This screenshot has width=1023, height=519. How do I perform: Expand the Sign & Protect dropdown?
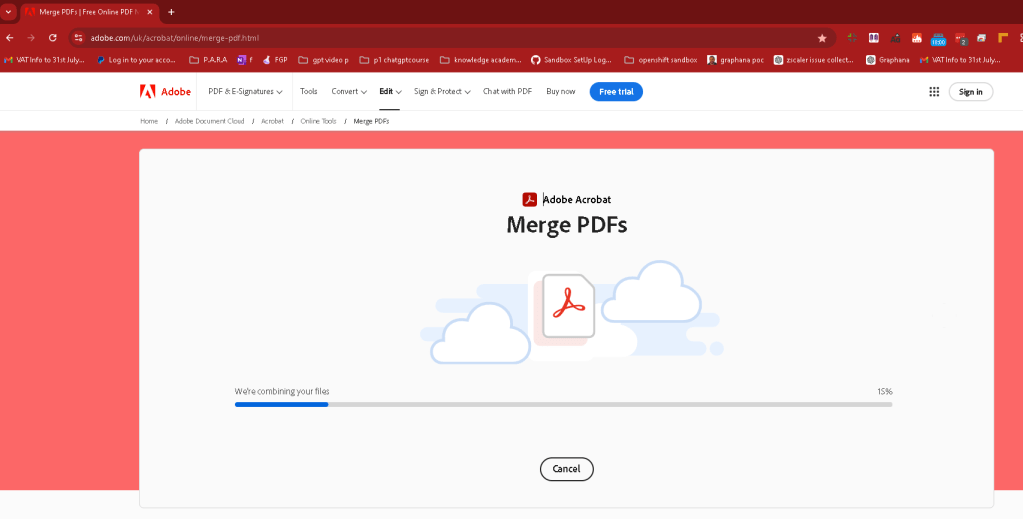click(x=442, y=91)
